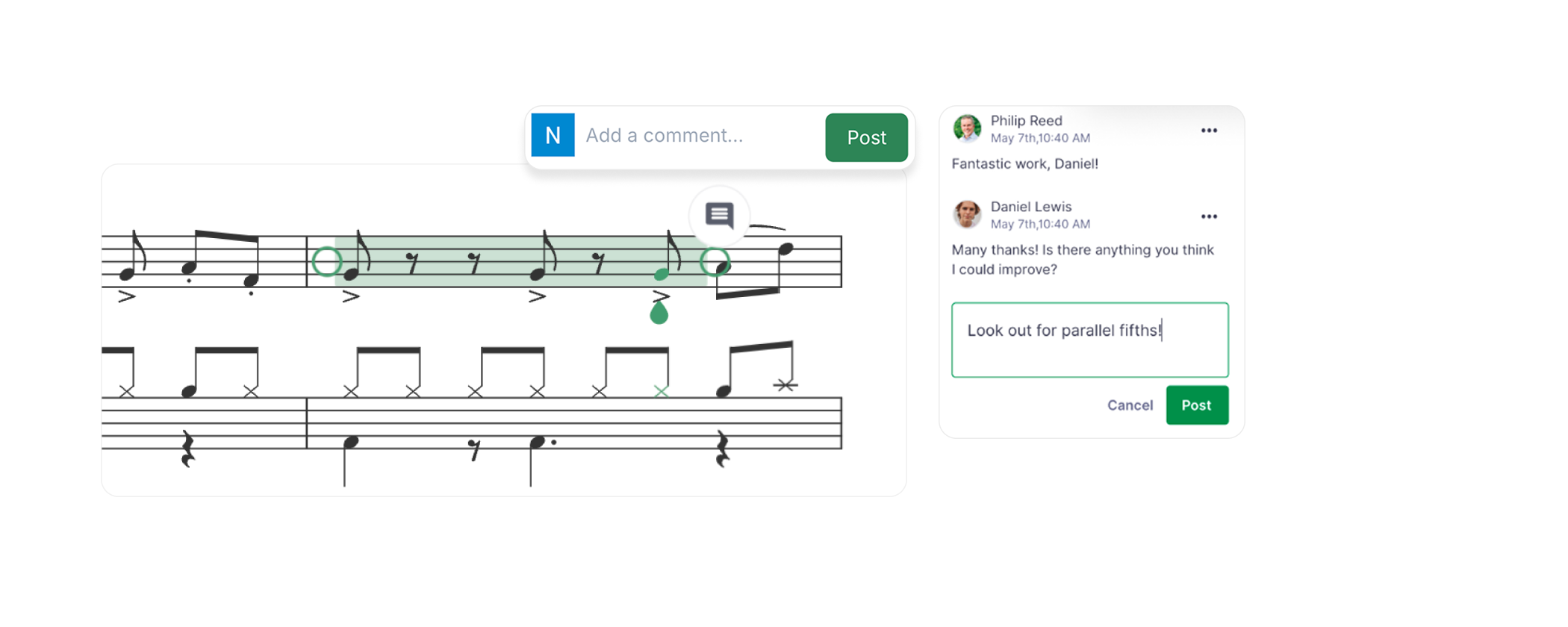The image size is (1568, 627).
Task: Open options menu for Philip Reed's comment
Action: click(1209, 130)
